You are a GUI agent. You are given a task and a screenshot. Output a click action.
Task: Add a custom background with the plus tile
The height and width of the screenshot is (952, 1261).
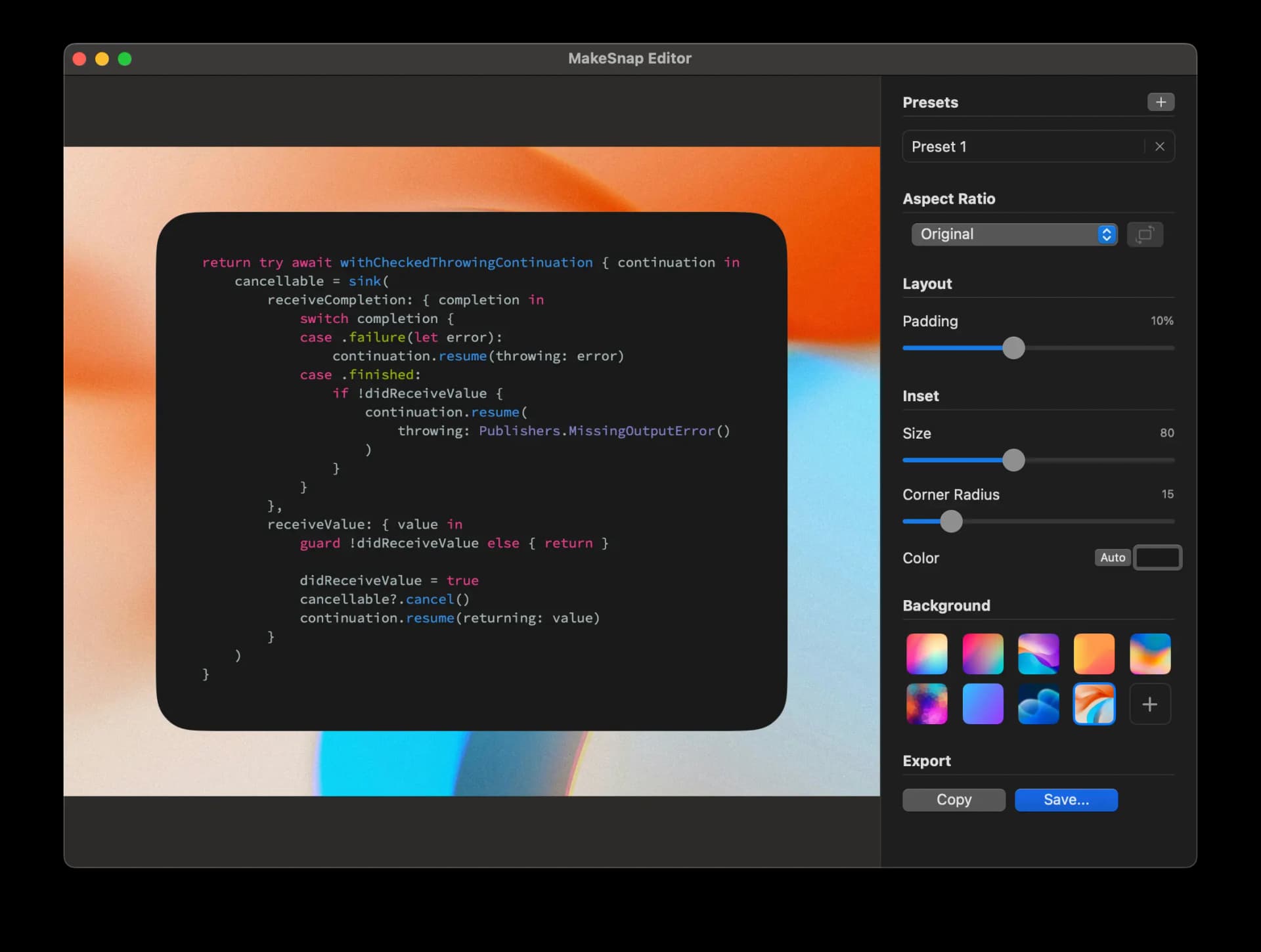[1150, 704]
